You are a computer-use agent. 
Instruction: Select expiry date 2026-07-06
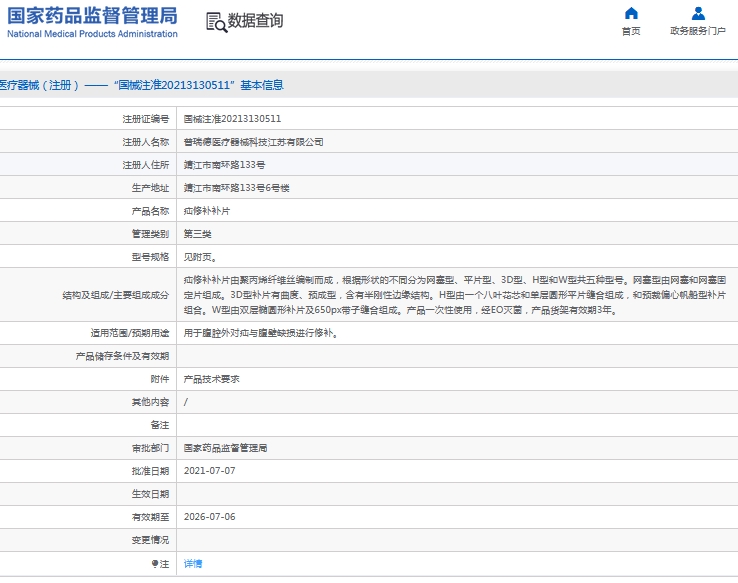(209, 517)
